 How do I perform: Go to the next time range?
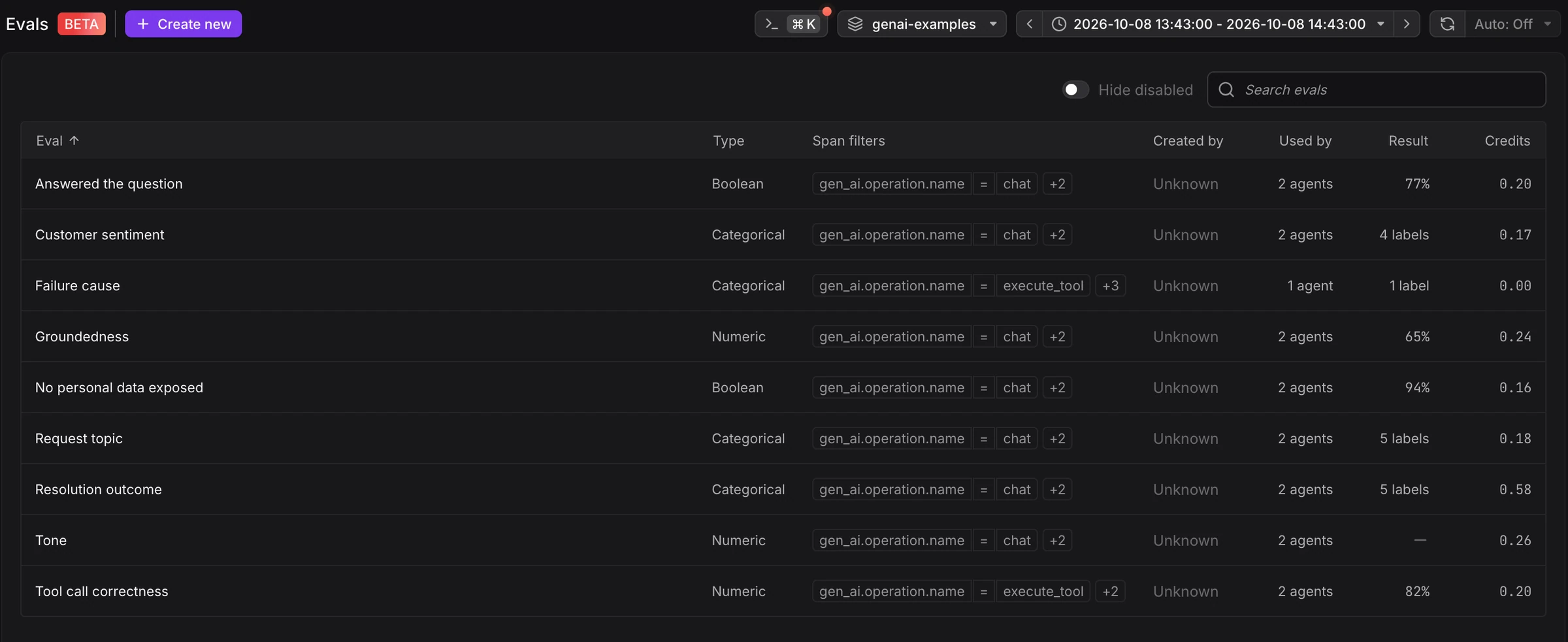1407,24
